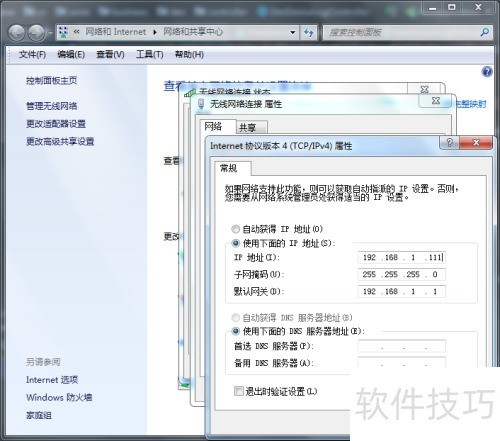This screenshot has width=500, height=441.
Task: Expand the breadcrumb arrow after 网络和 Internet
Action: click(155, 32)
